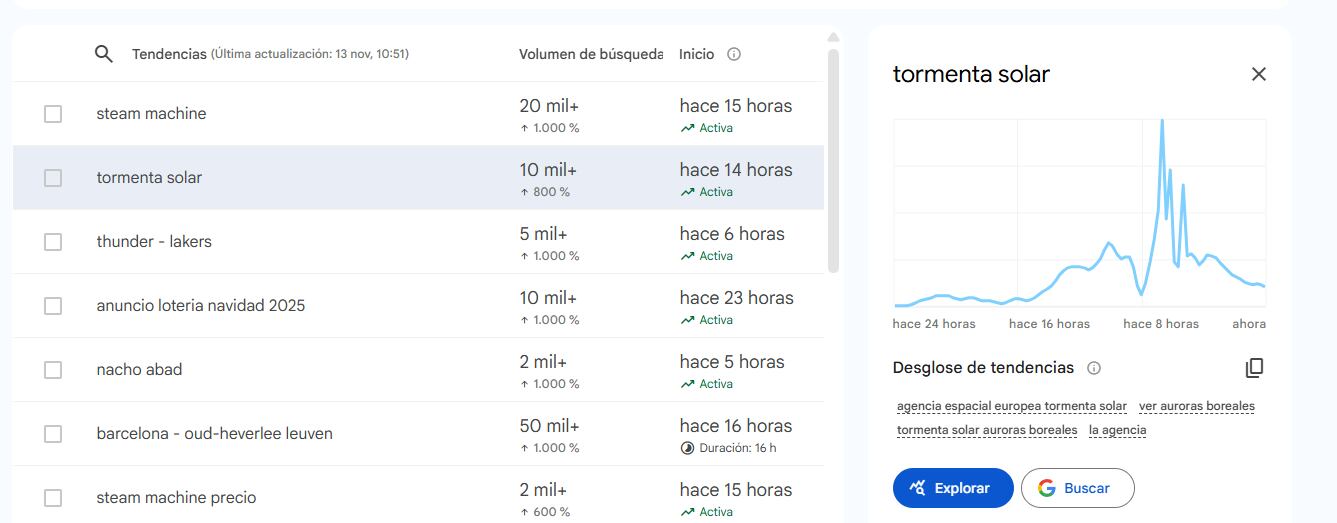Click the info icon next to Inicio

734,54
